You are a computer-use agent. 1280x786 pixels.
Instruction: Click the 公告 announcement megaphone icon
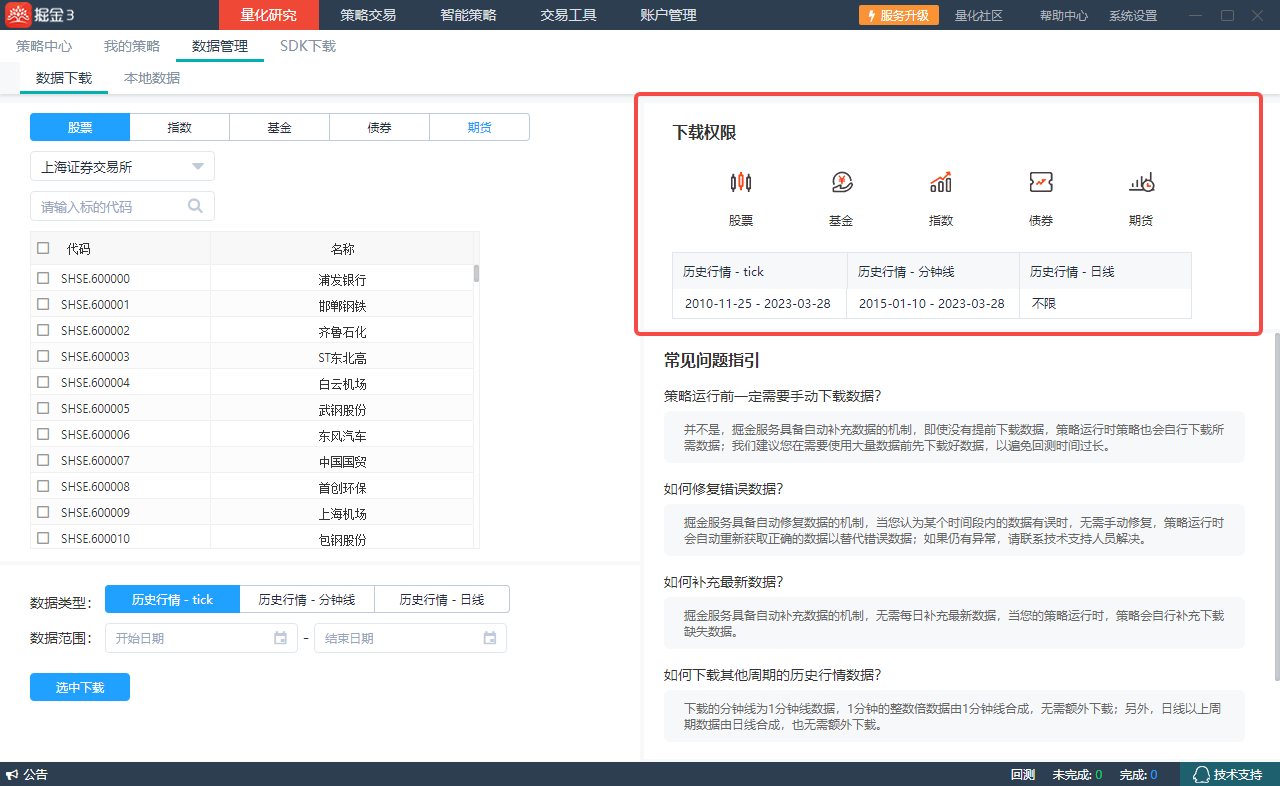pos(12,775)
